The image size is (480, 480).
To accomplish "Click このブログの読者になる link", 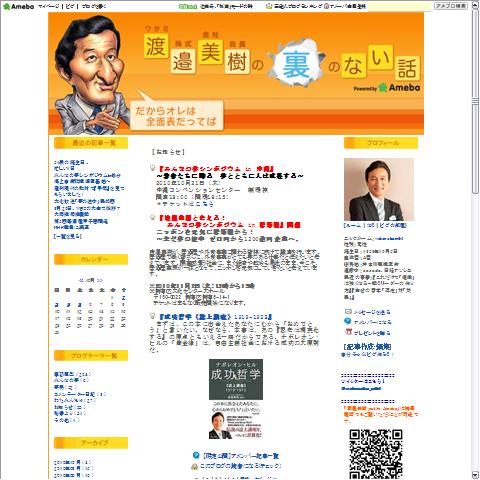I will pos(240,466).
